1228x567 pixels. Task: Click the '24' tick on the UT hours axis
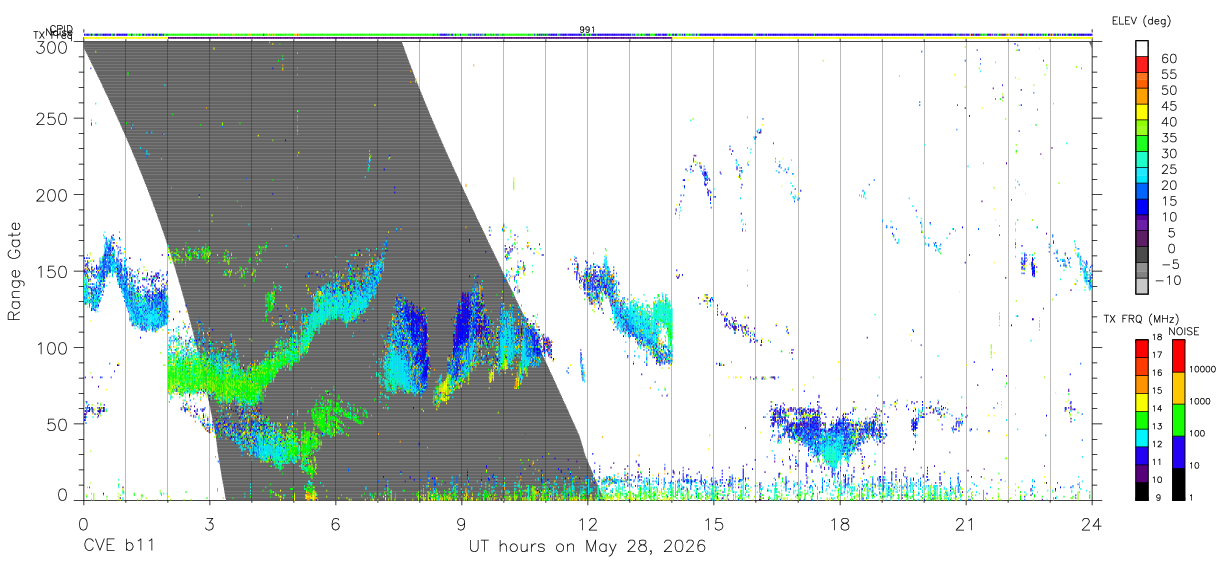[x=1092, y=524]
